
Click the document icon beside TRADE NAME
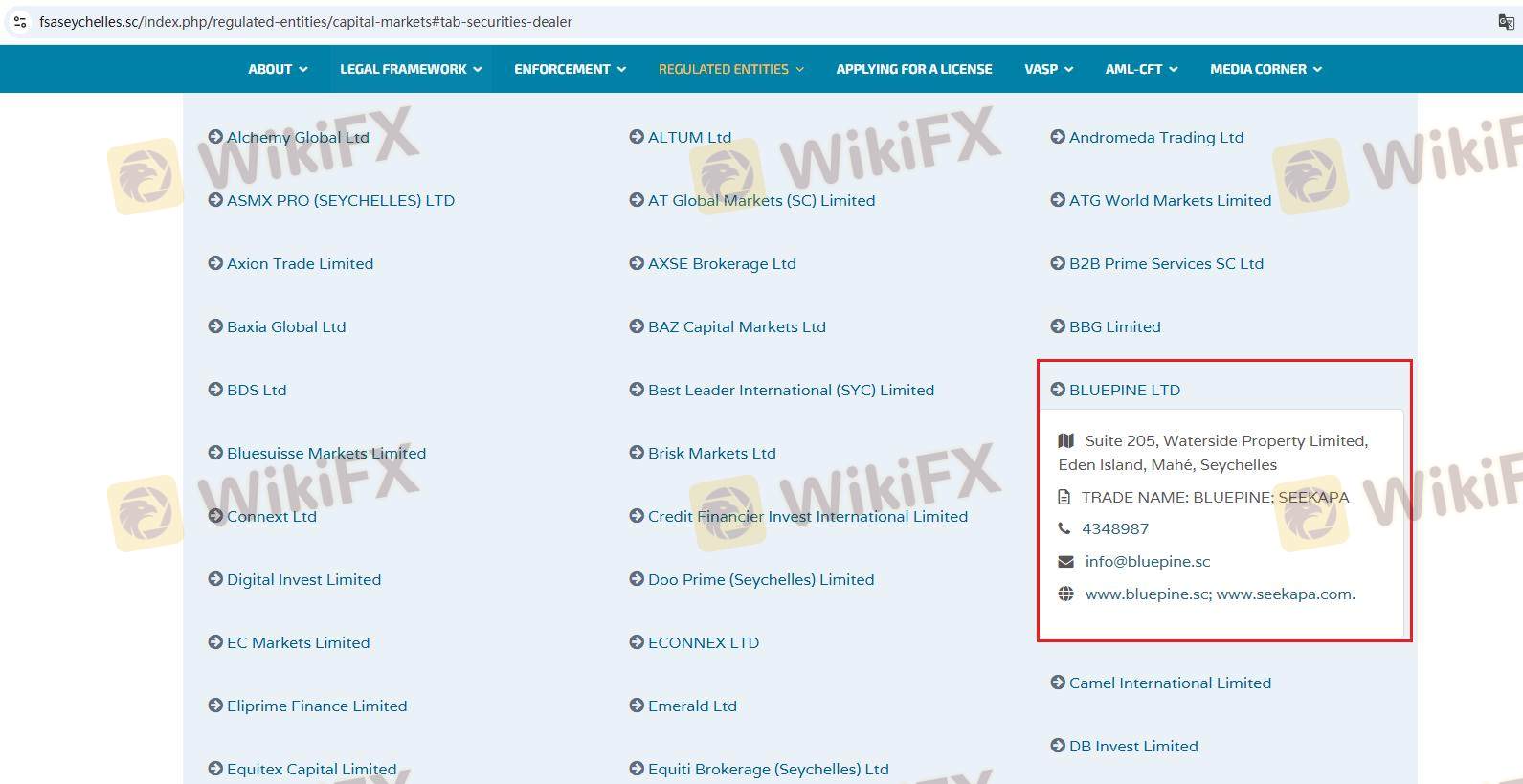click(x=1064, y=497)
